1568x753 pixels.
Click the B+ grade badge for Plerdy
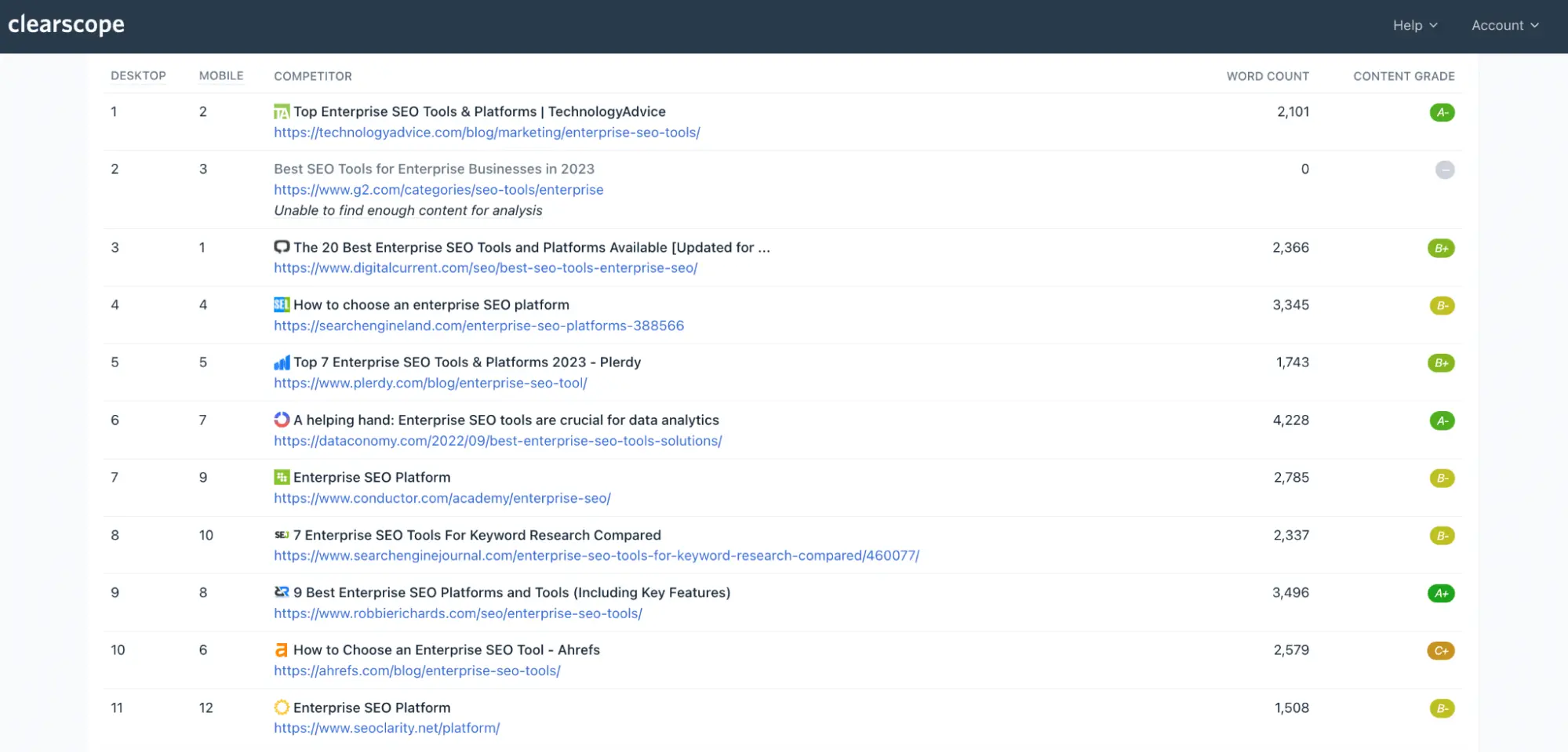pos(1441,363)
